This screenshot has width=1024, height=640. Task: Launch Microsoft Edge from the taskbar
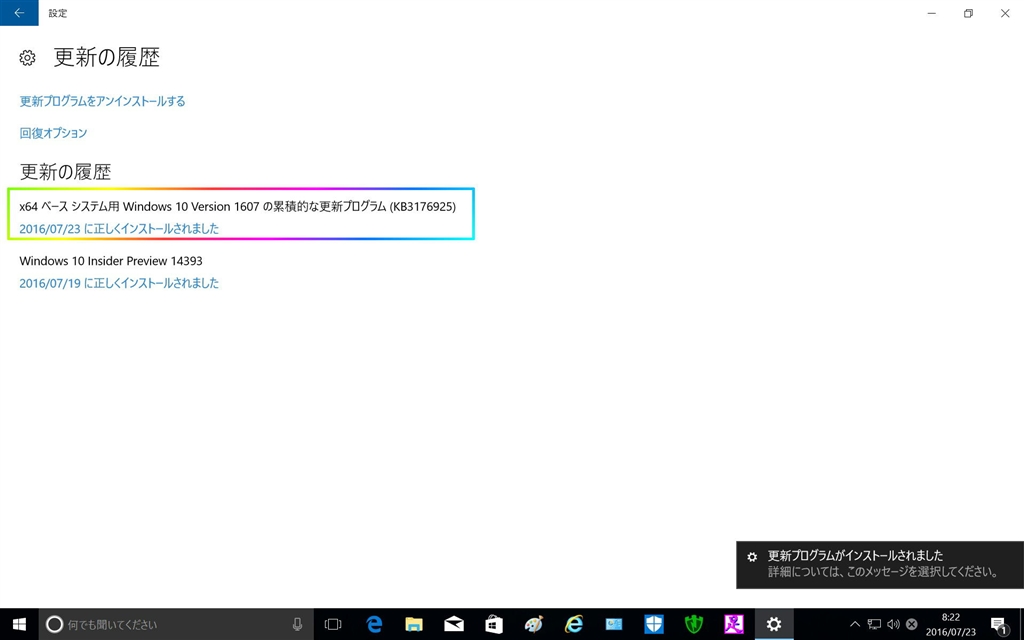click(374, 624)
